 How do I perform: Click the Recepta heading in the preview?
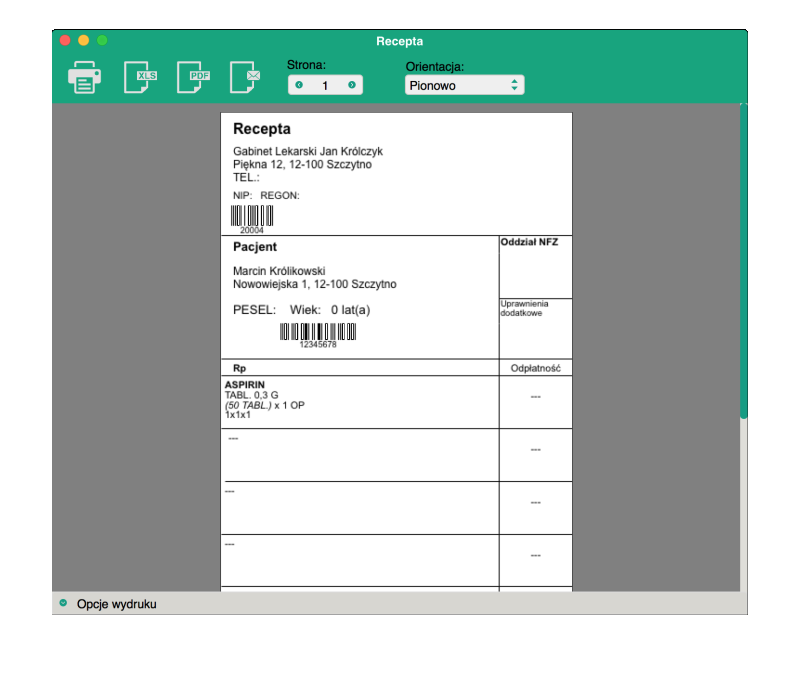pyautogui.click(x=262, y=129)
